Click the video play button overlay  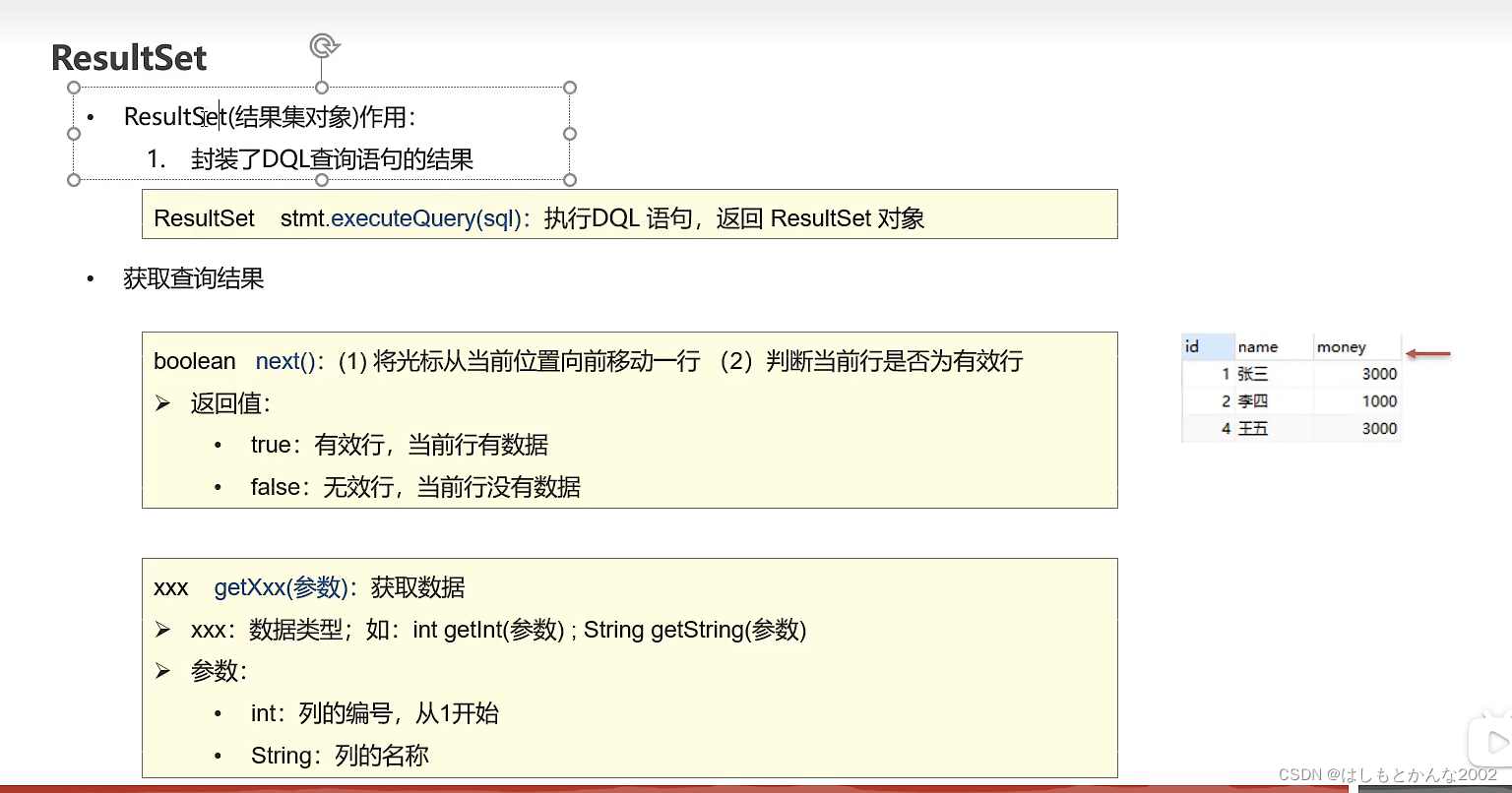point(1494,741)
